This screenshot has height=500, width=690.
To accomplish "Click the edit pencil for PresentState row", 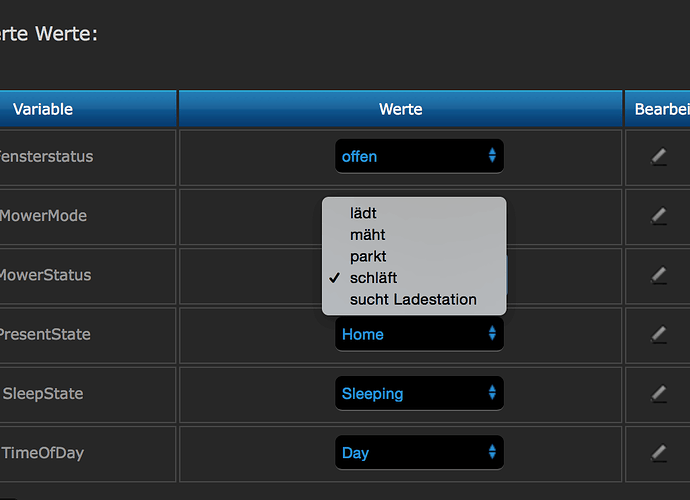I will click(x=658, y=334).
